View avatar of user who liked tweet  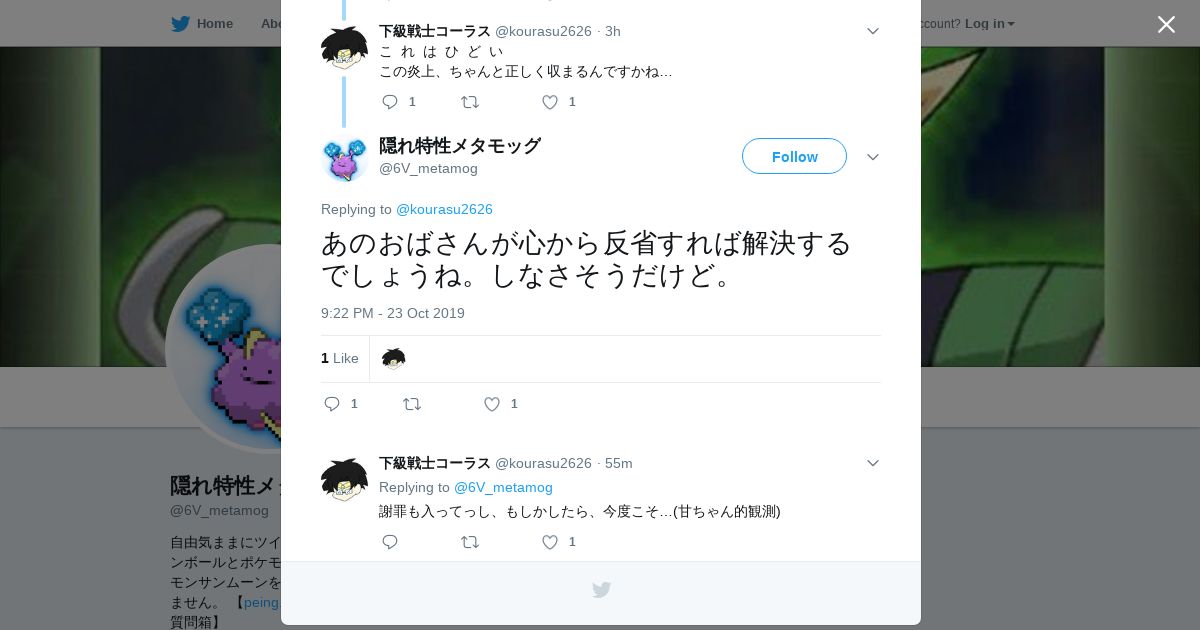pos(394,358)
